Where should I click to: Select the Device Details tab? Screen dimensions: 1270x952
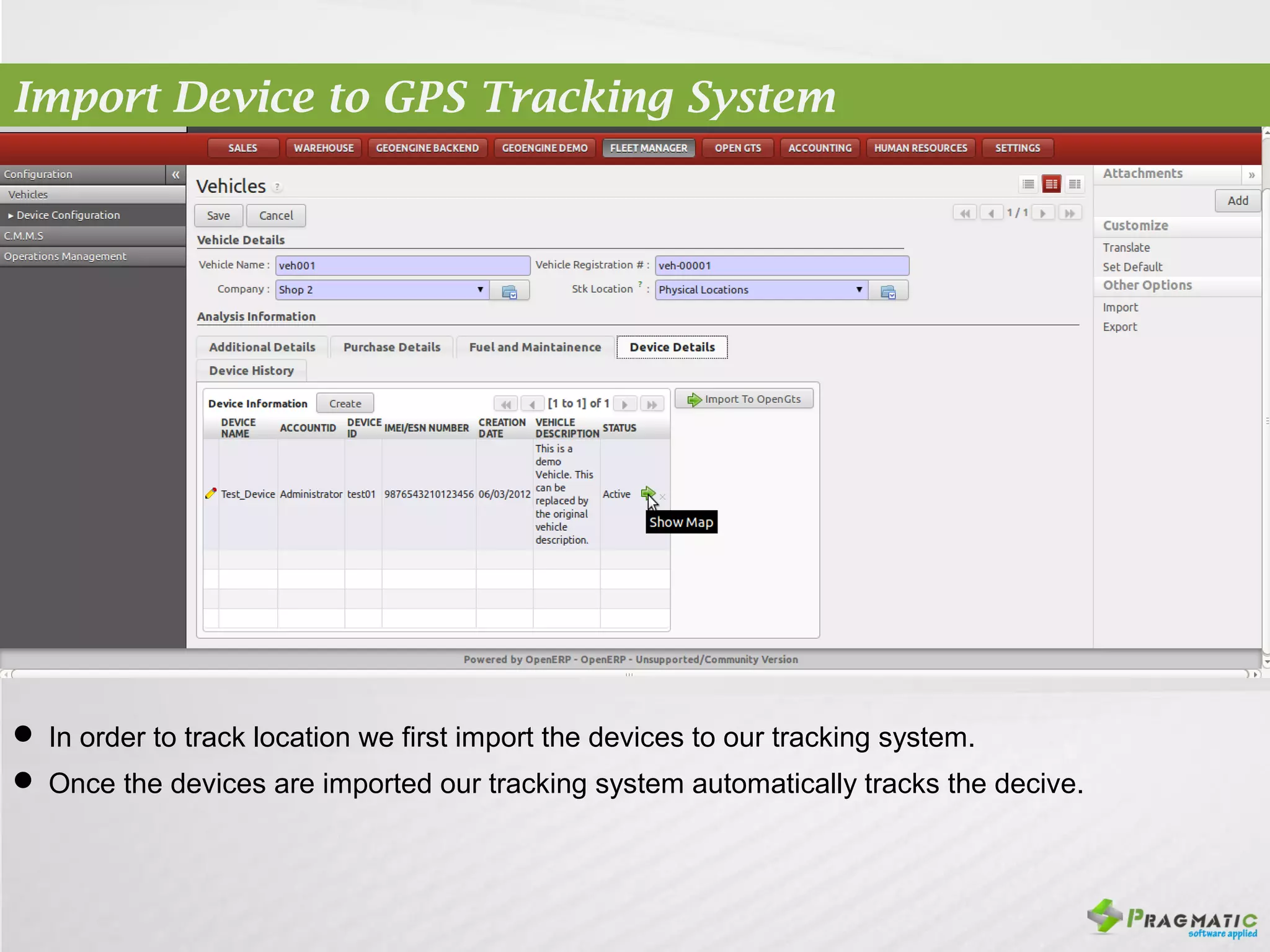(672, 347)
